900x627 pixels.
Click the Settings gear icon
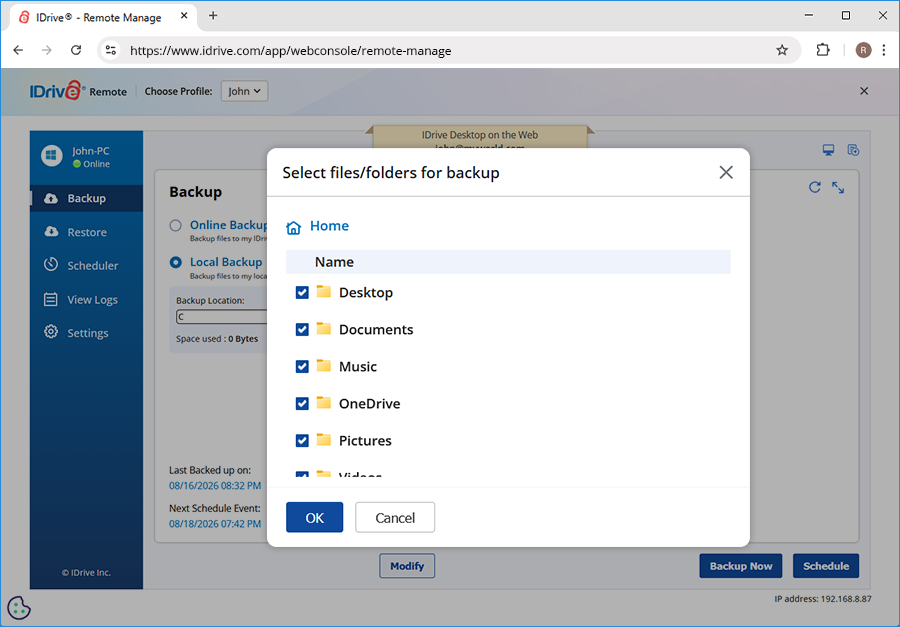click(x=51, y=332)
